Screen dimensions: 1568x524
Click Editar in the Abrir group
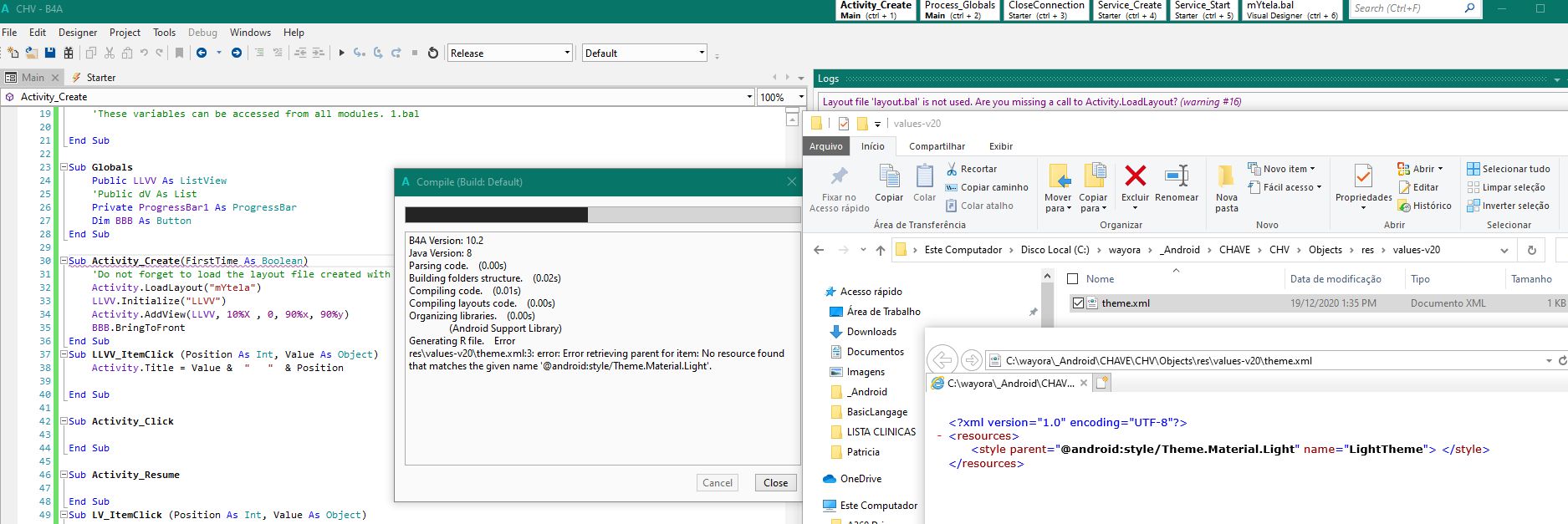click(x=1418, y=187)
